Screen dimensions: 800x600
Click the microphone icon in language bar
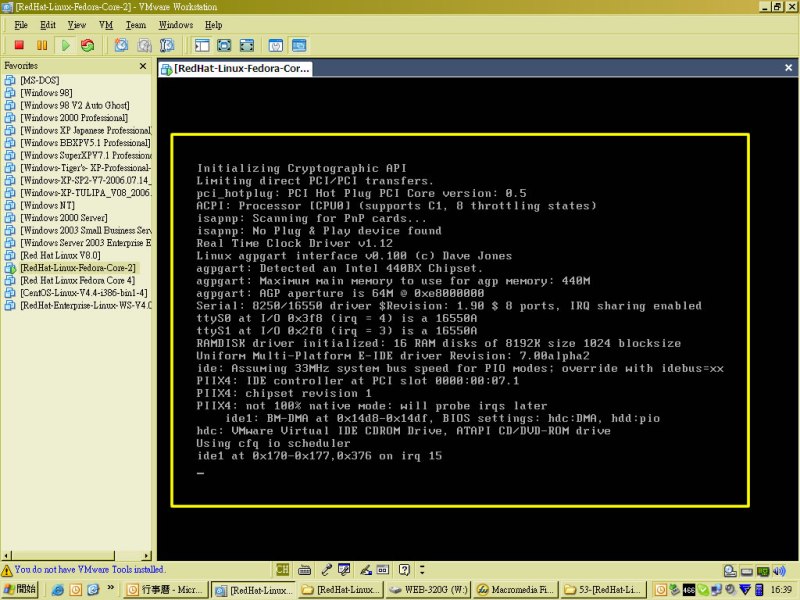[327, 569]
